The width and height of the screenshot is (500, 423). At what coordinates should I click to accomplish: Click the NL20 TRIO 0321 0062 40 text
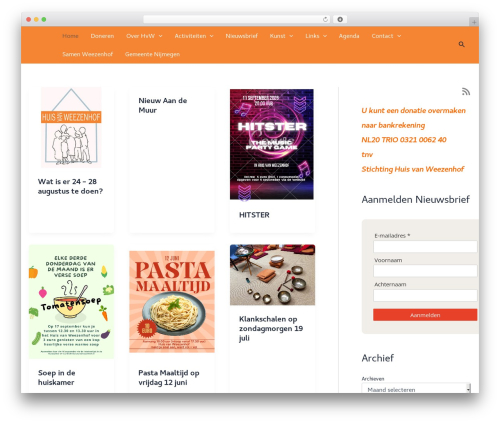[x=404, y=140]
